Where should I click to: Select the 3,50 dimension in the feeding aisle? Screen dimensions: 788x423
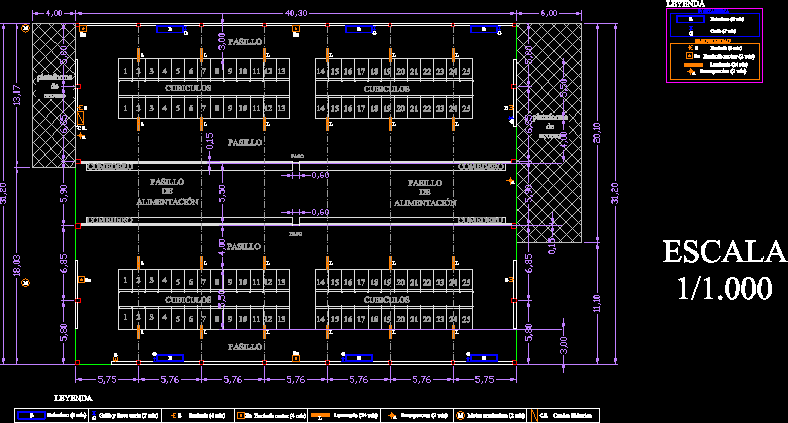click(222, 193)
